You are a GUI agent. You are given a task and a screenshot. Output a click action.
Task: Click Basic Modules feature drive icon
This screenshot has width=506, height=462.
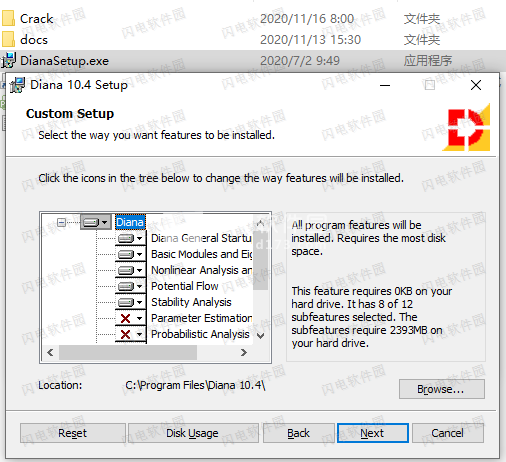click(x=130, y=254)
